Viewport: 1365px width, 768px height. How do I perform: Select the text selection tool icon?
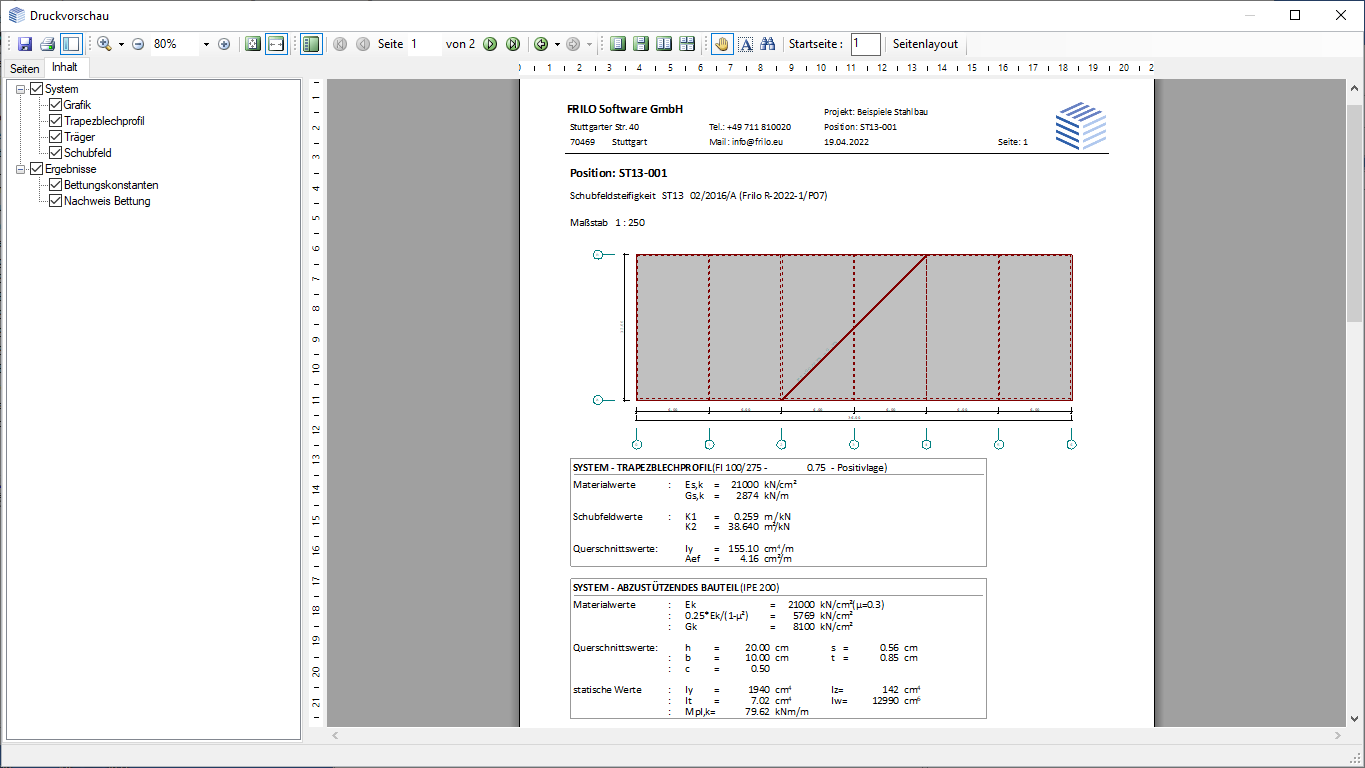[746, 44]
